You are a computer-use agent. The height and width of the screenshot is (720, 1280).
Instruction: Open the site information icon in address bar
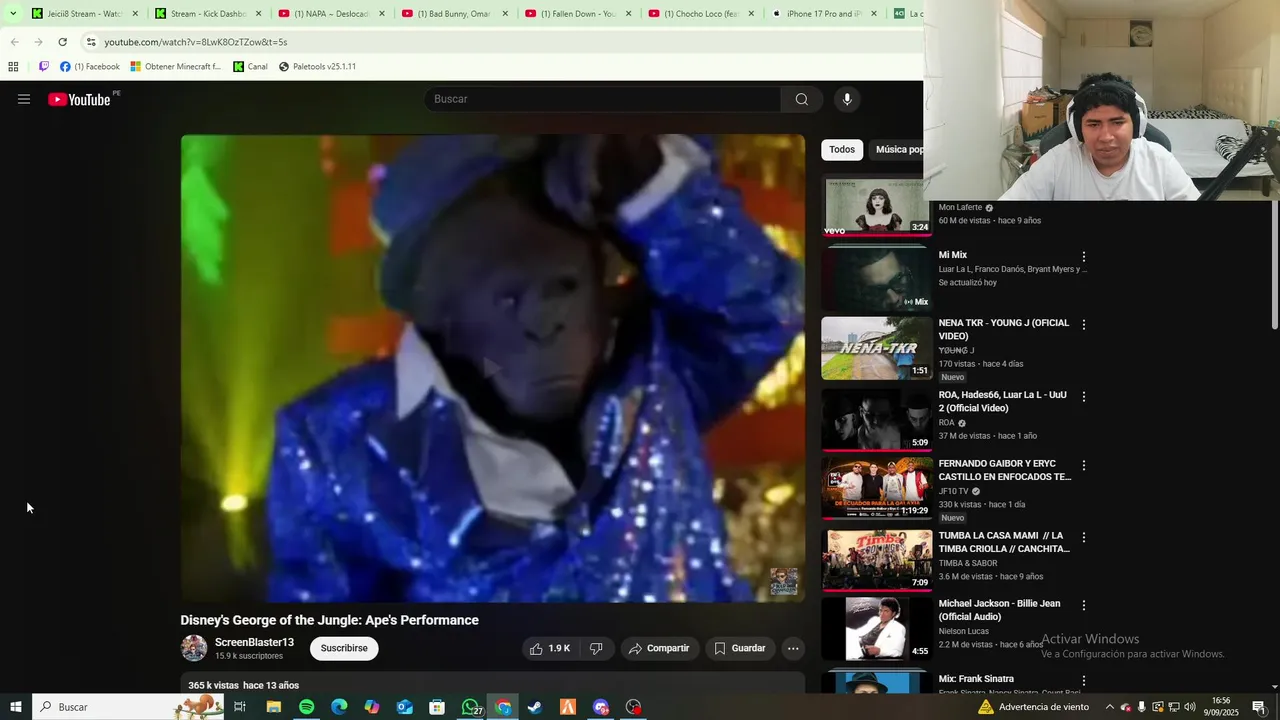point(91,42)
